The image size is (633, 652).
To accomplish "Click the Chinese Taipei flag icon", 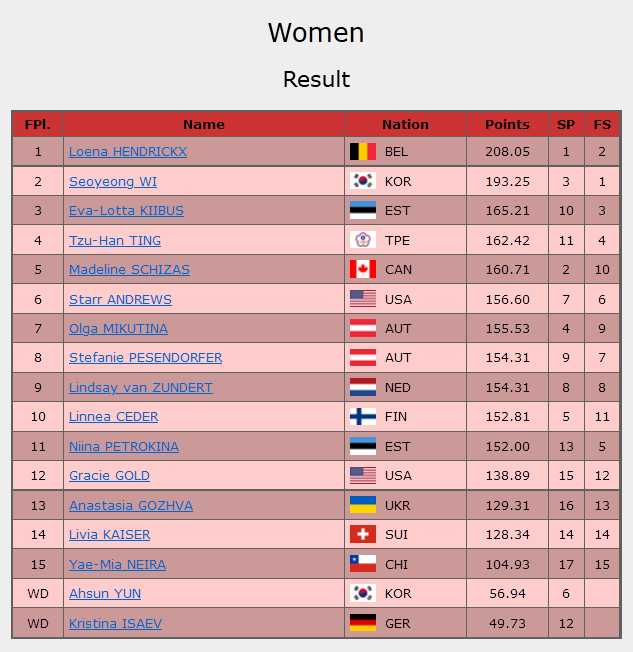I will point(362,240).
